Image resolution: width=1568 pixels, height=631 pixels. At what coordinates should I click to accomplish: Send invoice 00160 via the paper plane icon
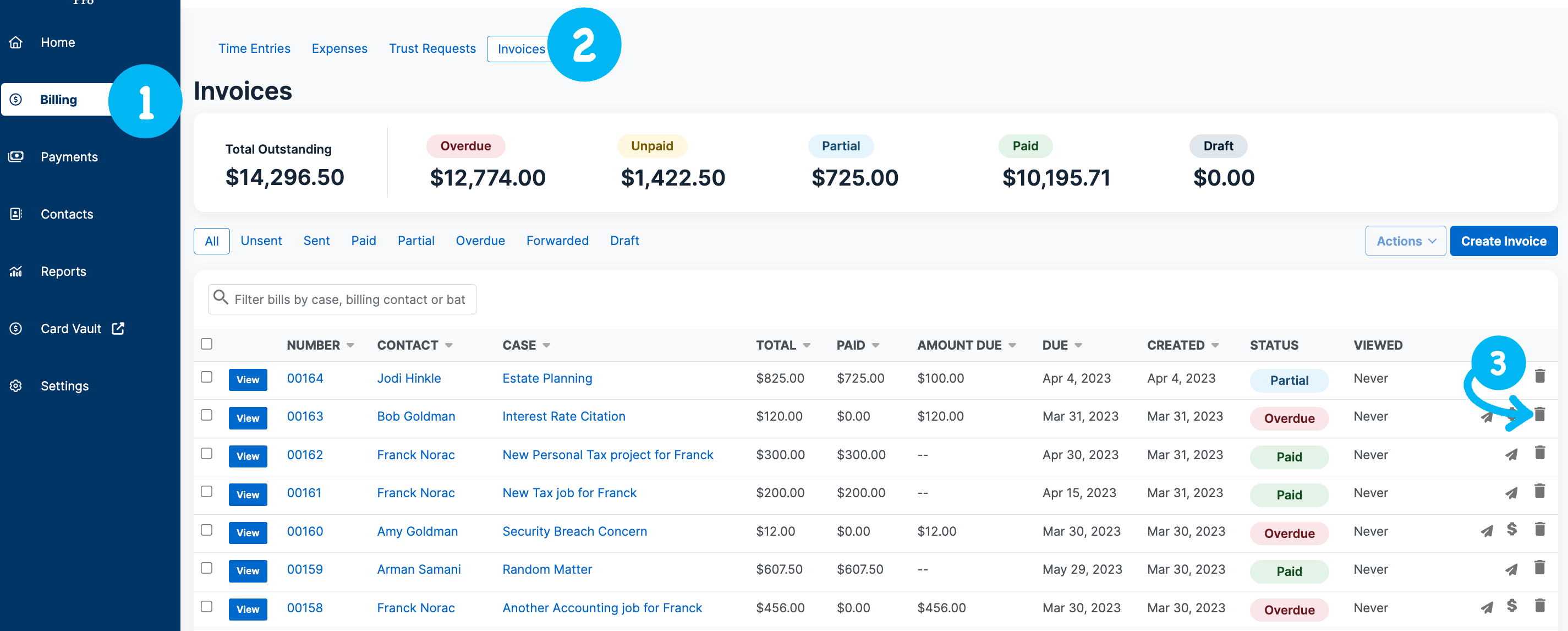[1487, 530]
